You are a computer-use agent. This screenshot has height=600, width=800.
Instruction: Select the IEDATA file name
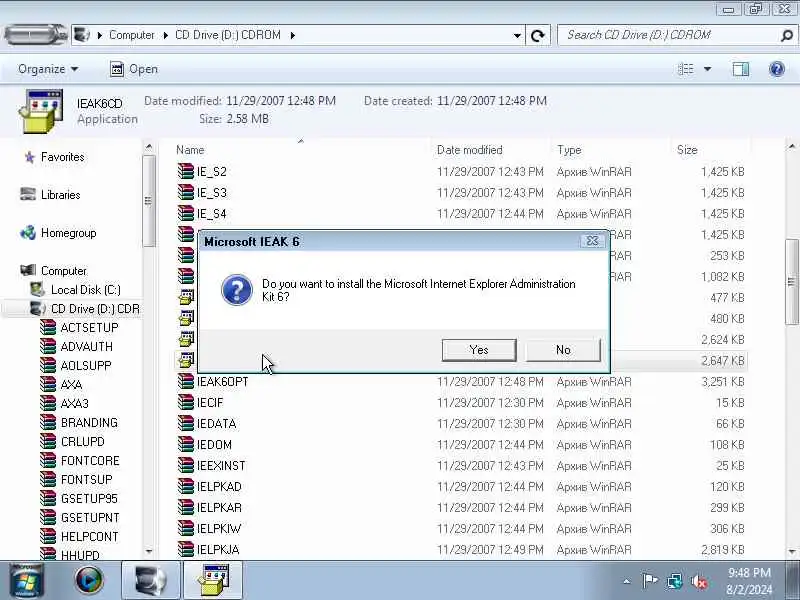coord(216,424)
